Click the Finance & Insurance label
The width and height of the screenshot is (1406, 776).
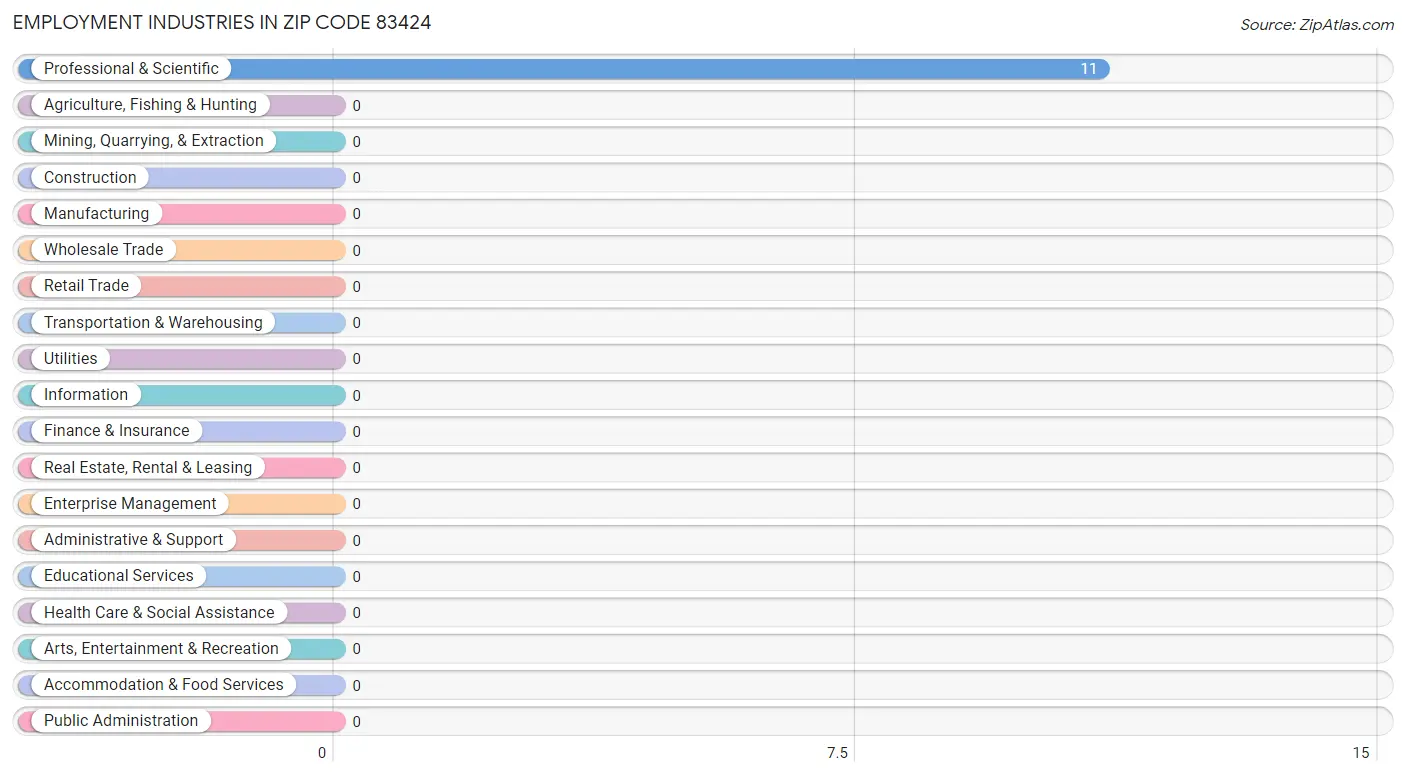pos(116,431)
